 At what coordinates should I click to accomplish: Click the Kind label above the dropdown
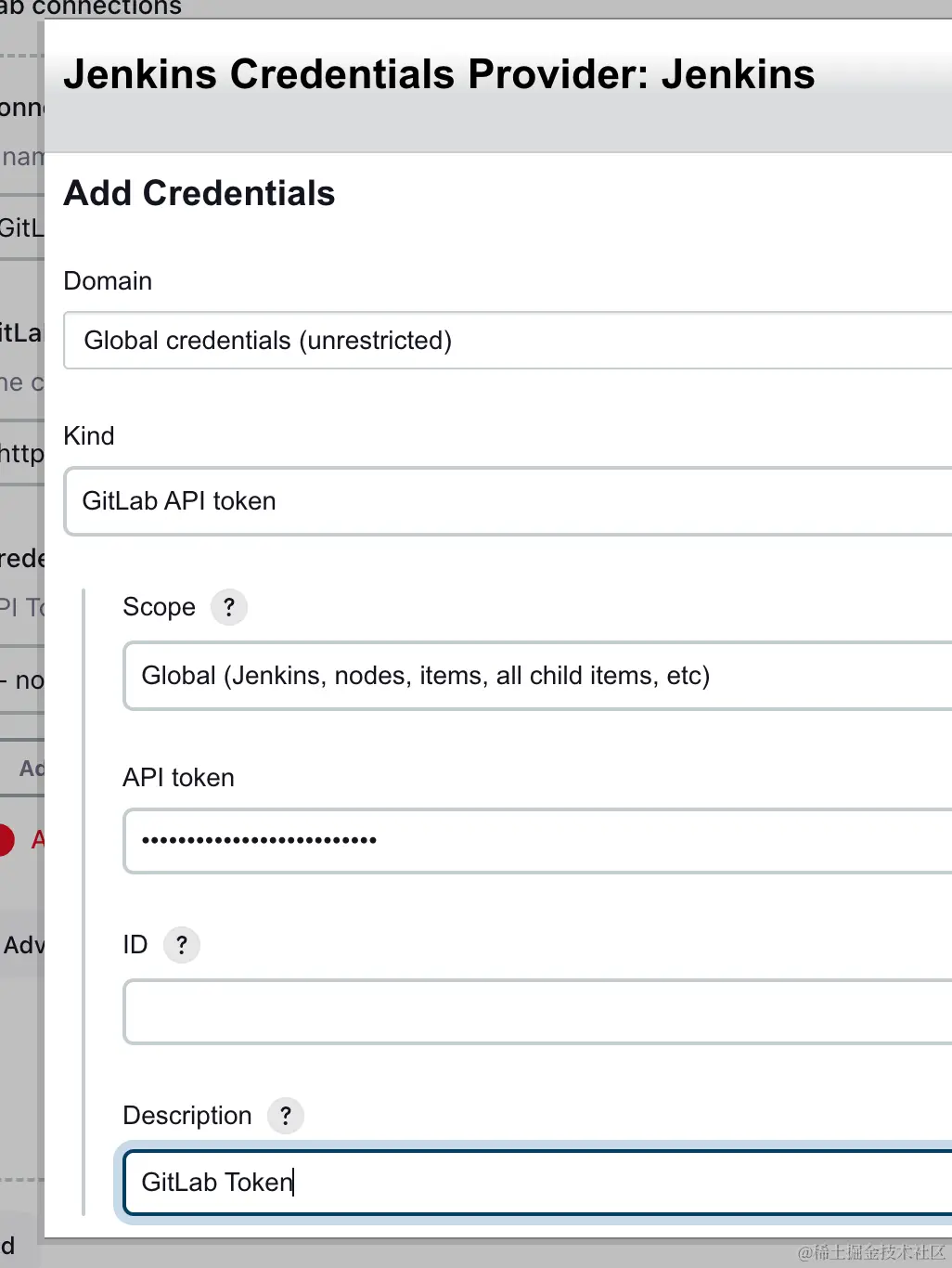[89, 436]
